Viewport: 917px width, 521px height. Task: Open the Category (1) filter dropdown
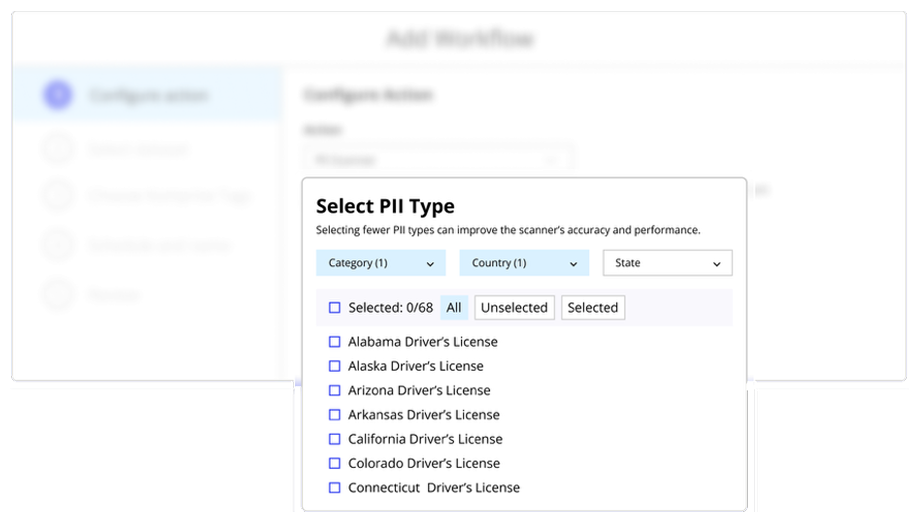click(x=380, y=263)
